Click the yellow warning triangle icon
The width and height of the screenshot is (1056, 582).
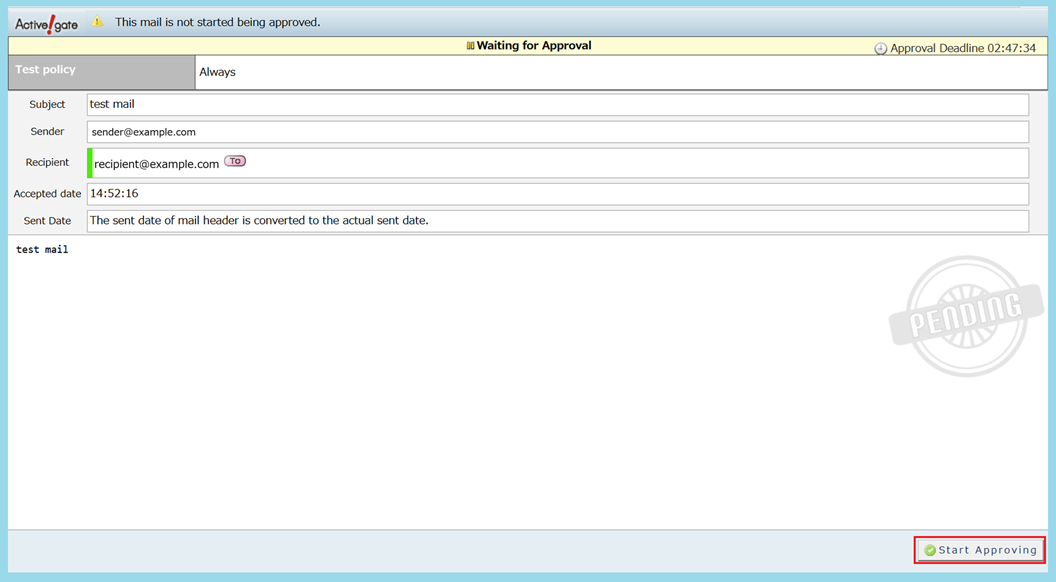click(98, 22)
